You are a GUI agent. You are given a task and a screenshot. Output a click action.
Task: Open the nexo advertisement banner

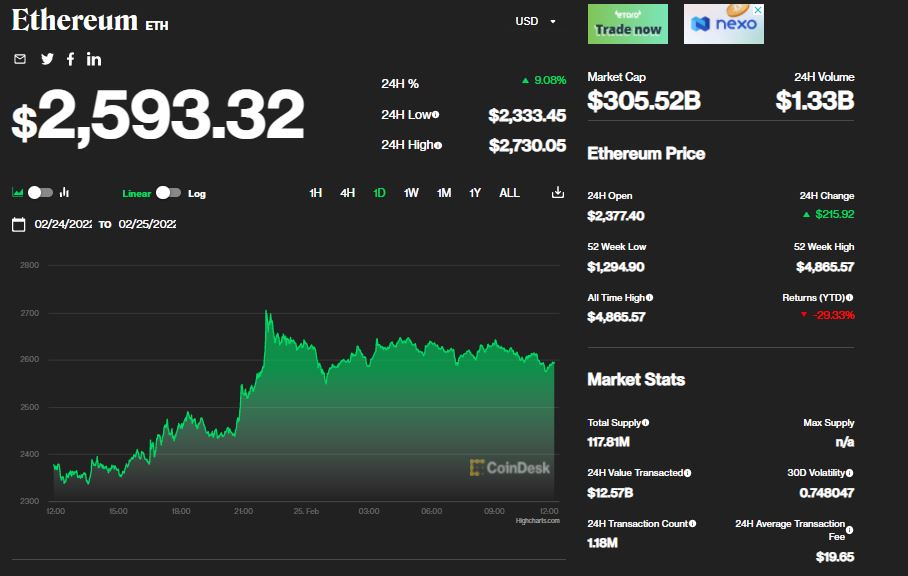click(x=724, y=24)
